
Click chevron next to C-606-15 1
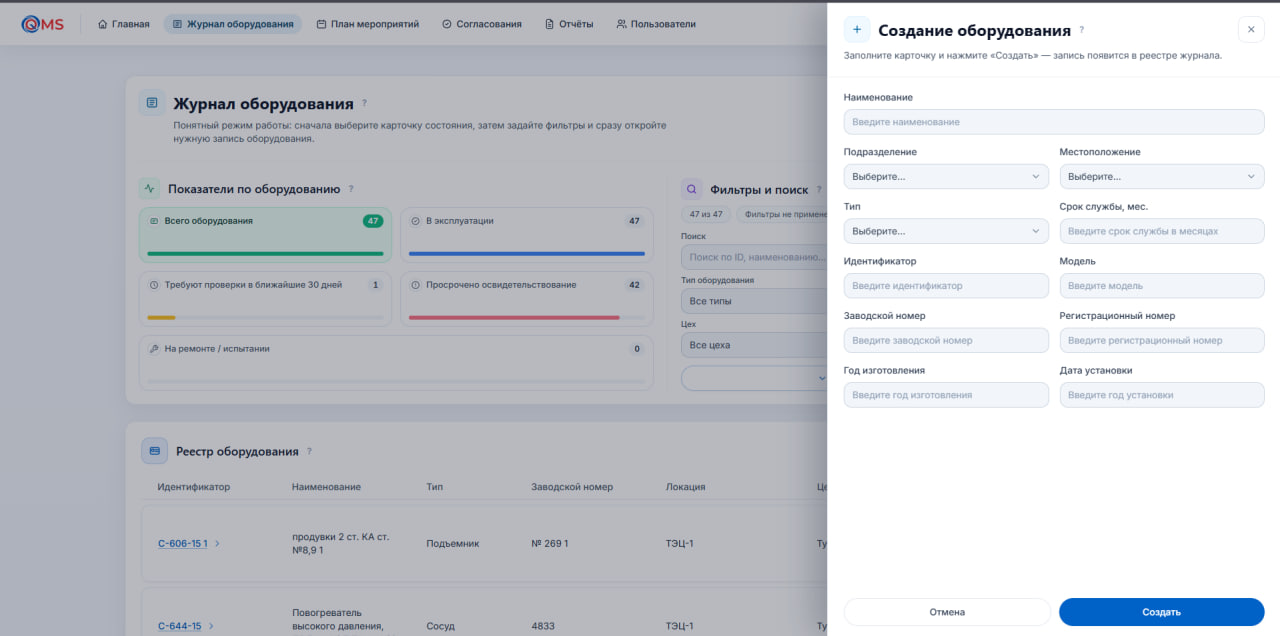click(x=217, y=544)
